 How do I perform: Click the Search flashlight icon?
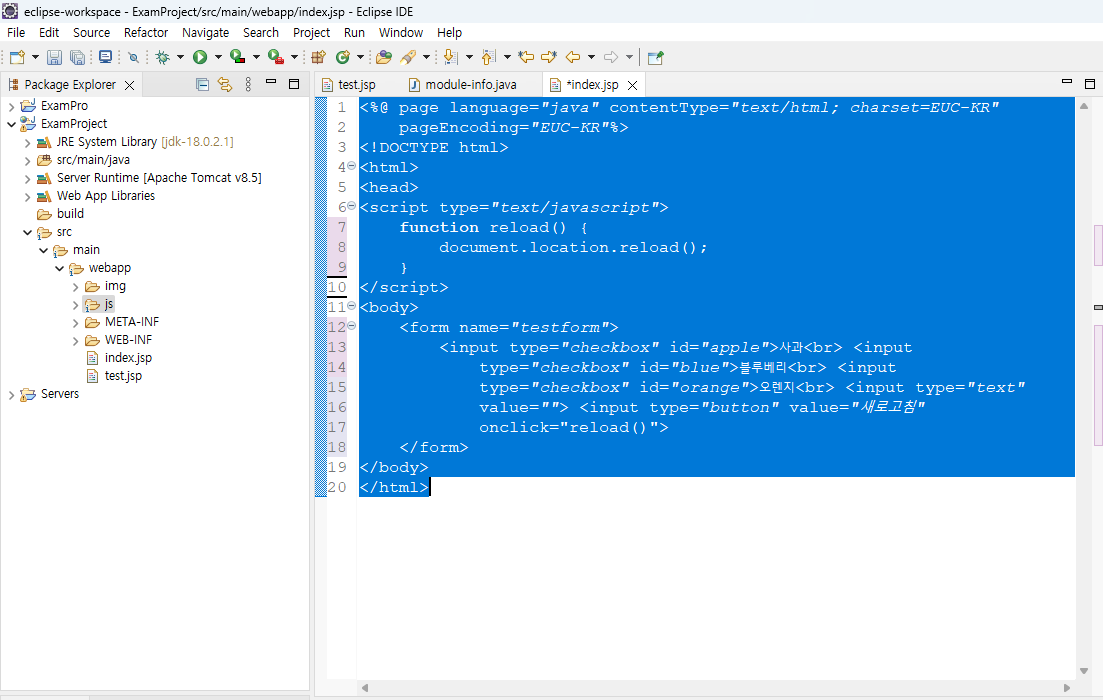[x=408, y=57]
